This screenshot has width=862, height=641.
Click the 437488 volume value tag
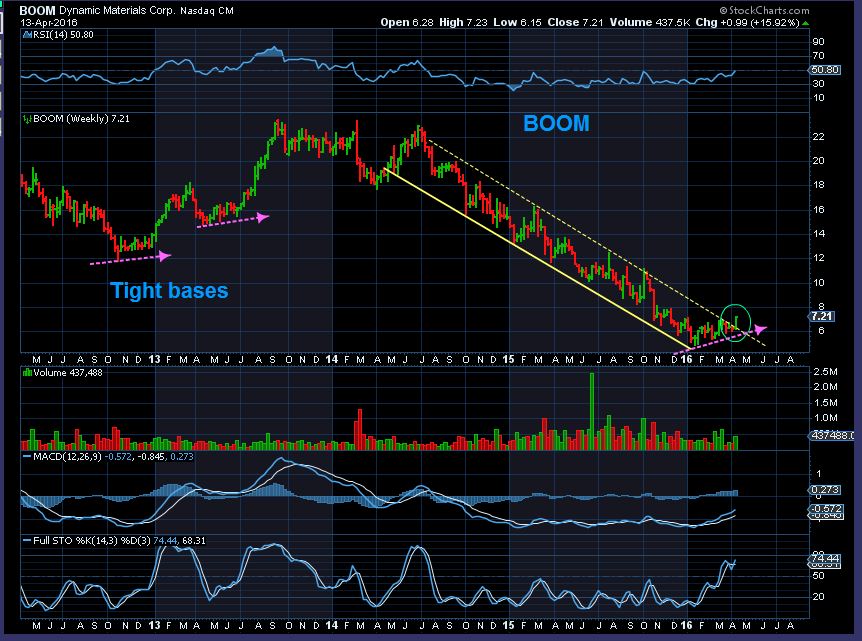[x=831, y=435]
